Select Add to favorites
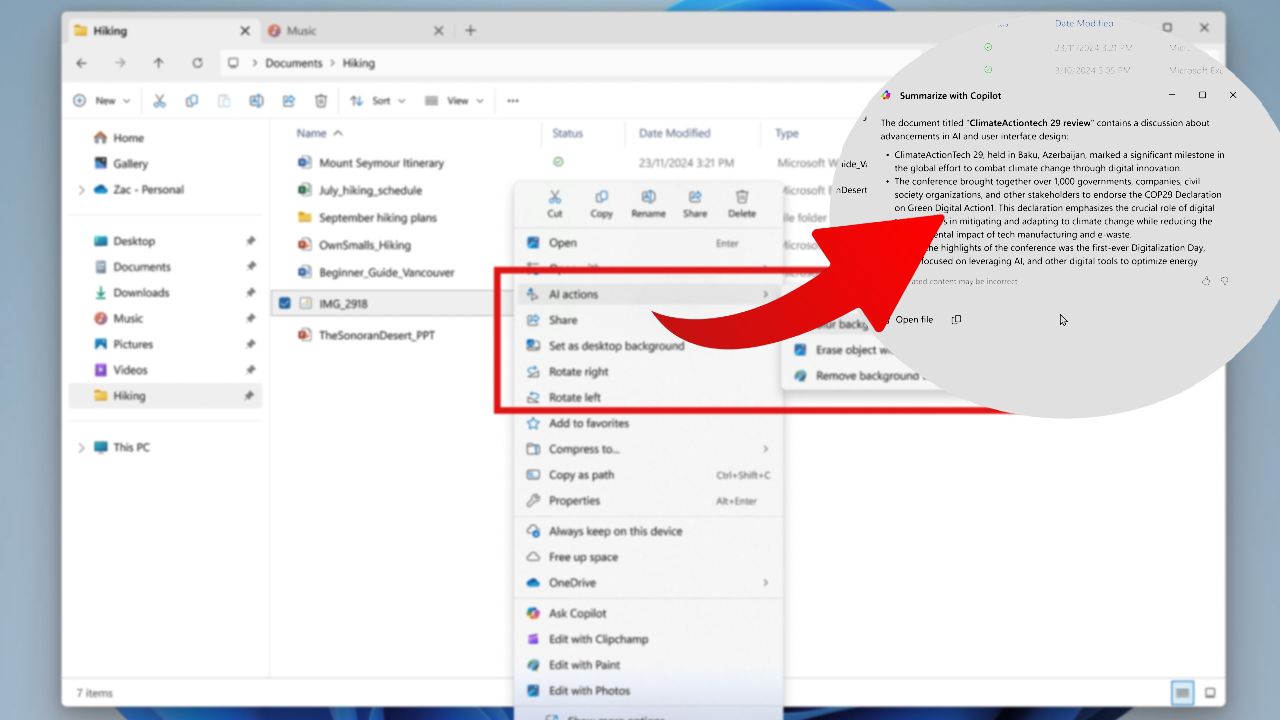The width and height of the screenshot is (1280, 720). point(647,423)
